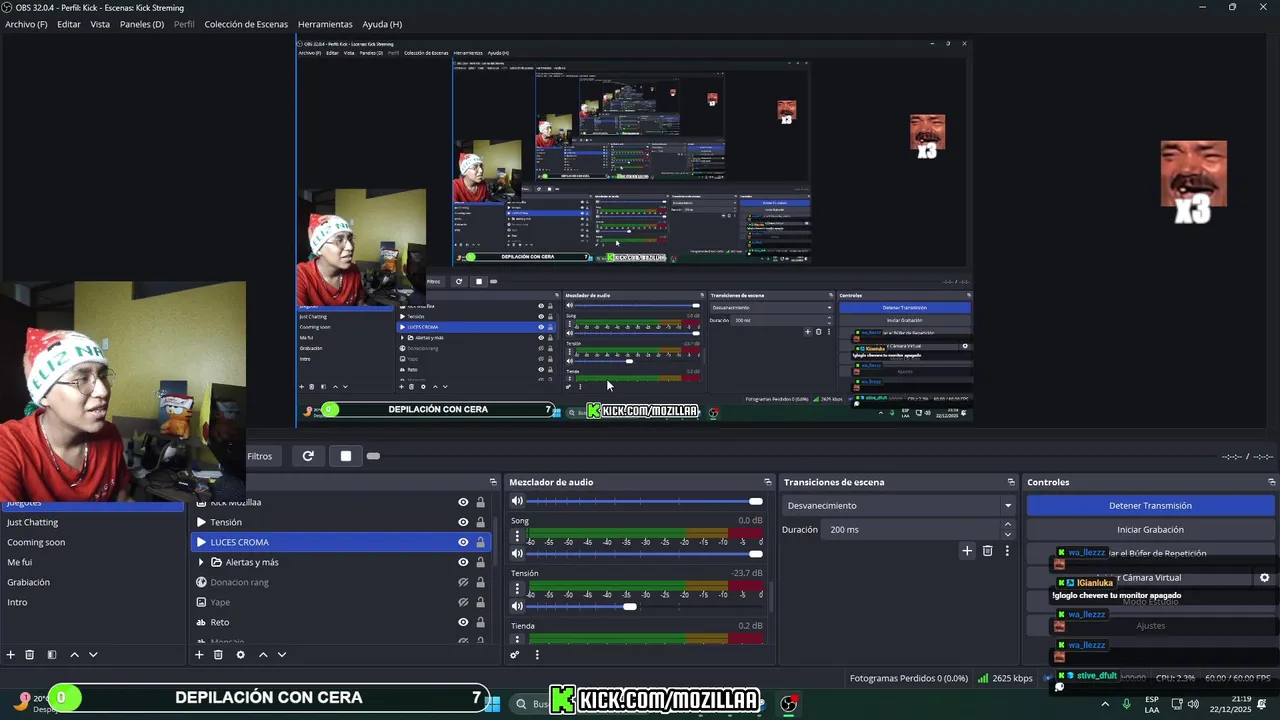The height and width of the screenshot is (720, 1280).
Task: Click Detener Transmisión button
Action: point(1150,506)
